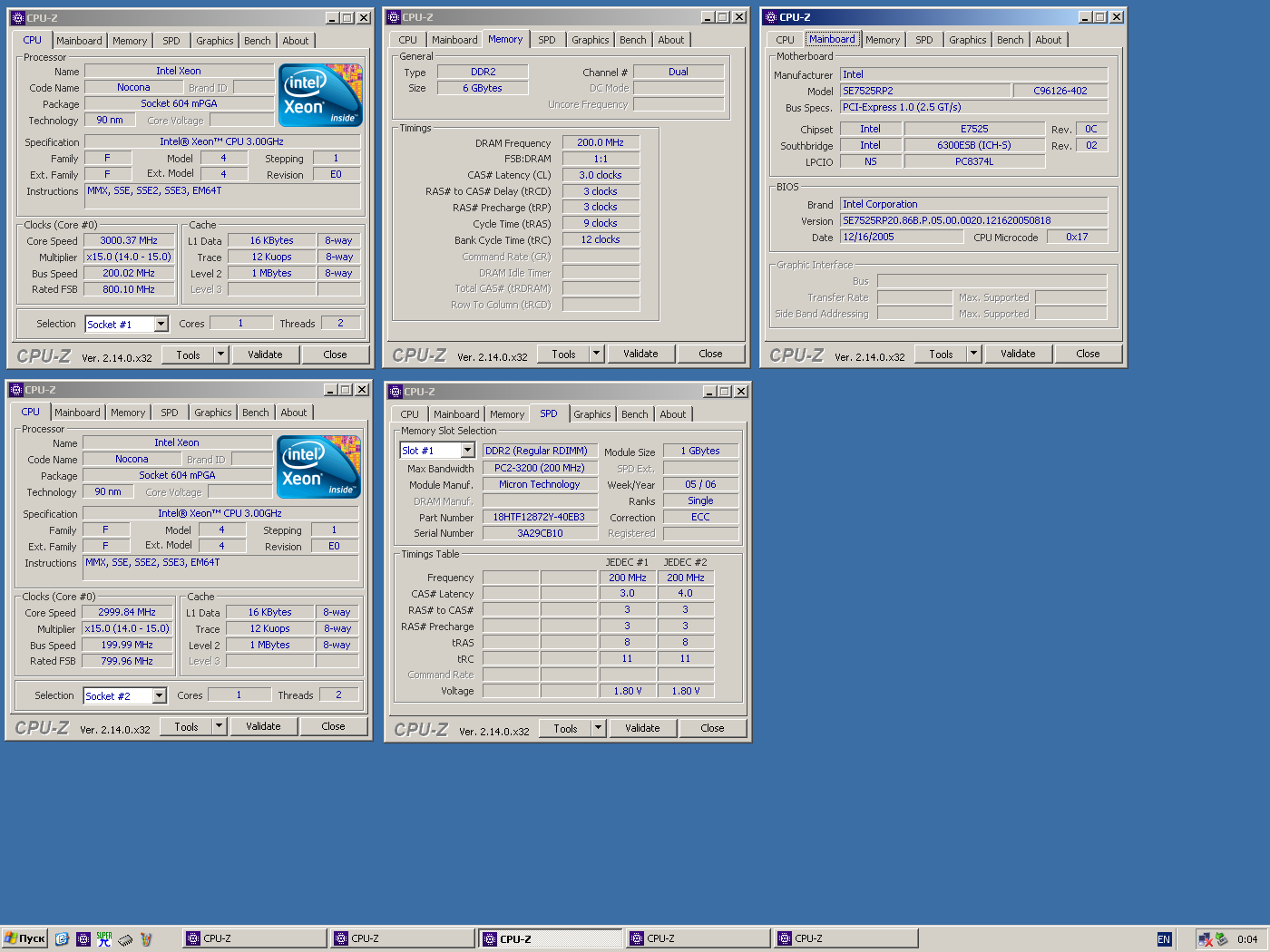Screen dimensions: 1270x952
Task: Open the rightmost quick launch icon beside the chip
Action: (145, 938)
